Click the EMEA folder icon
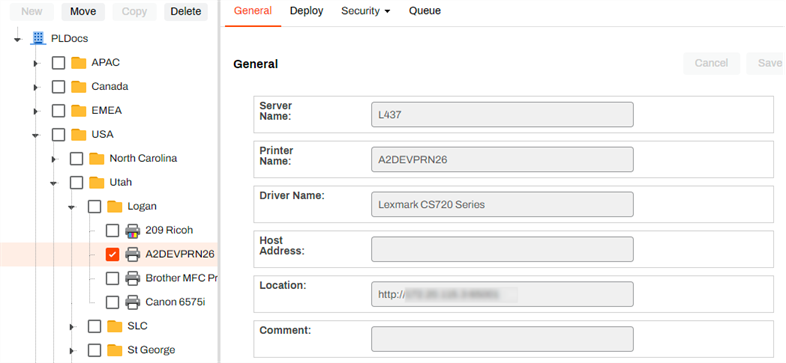Viewport: 786px width, 363px height. 79,110
